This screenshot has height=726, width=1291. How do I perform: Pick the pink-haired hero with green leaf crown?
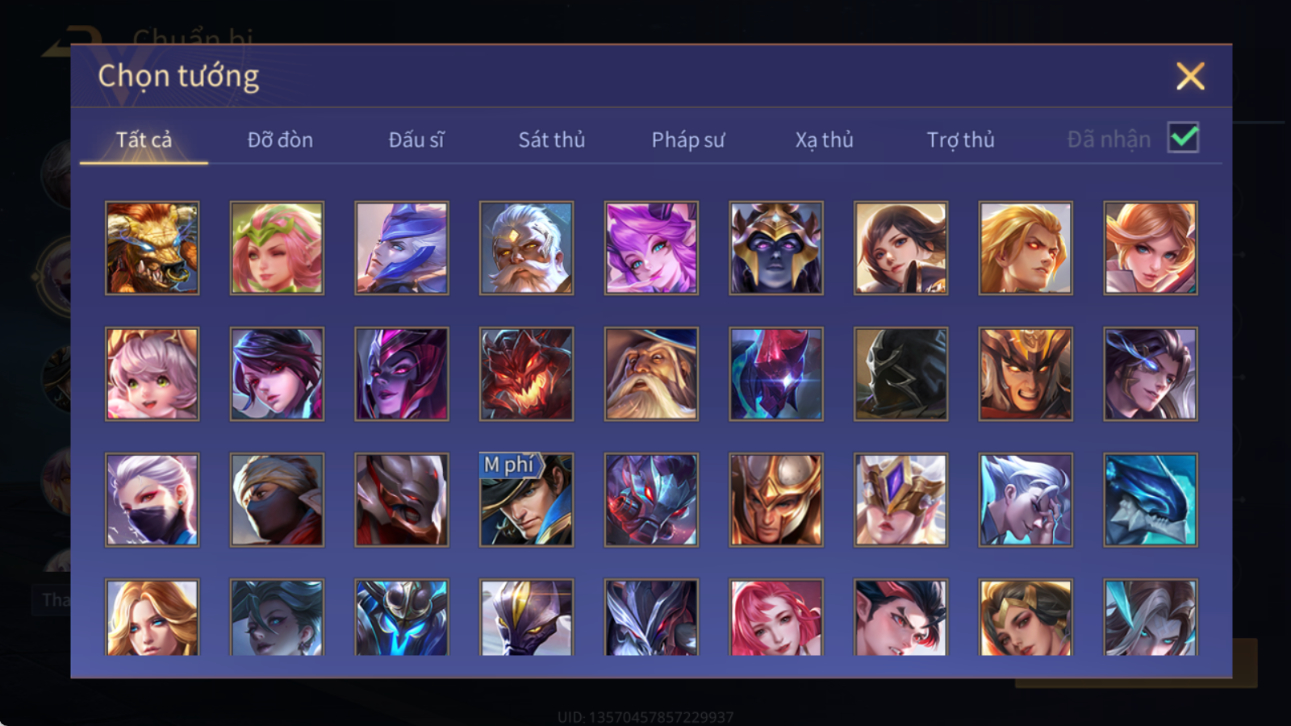(x=277, y=248)
